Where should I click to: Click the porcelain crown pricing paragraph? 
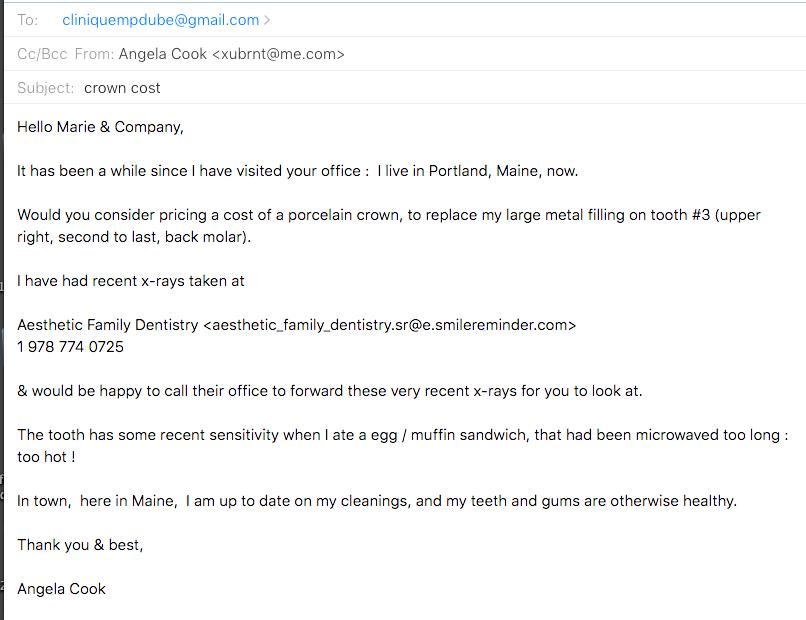pyautogui.click(x=389, y=226)
